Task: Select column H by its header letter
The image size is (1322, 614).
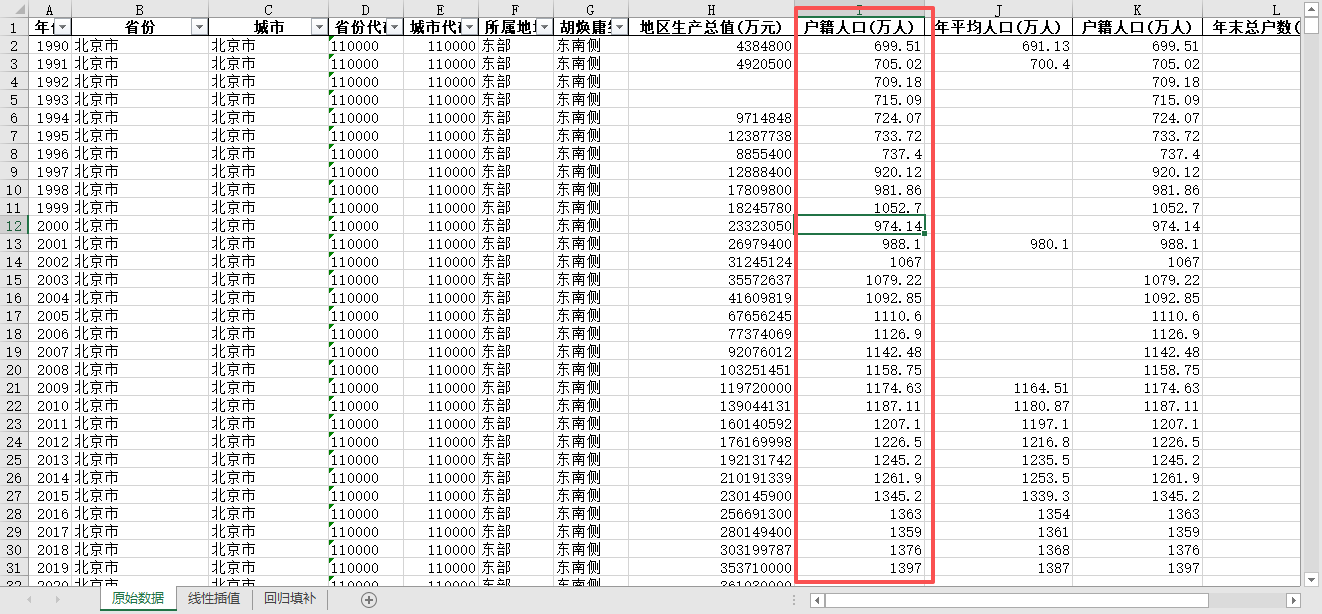Action: pos(711,9)
